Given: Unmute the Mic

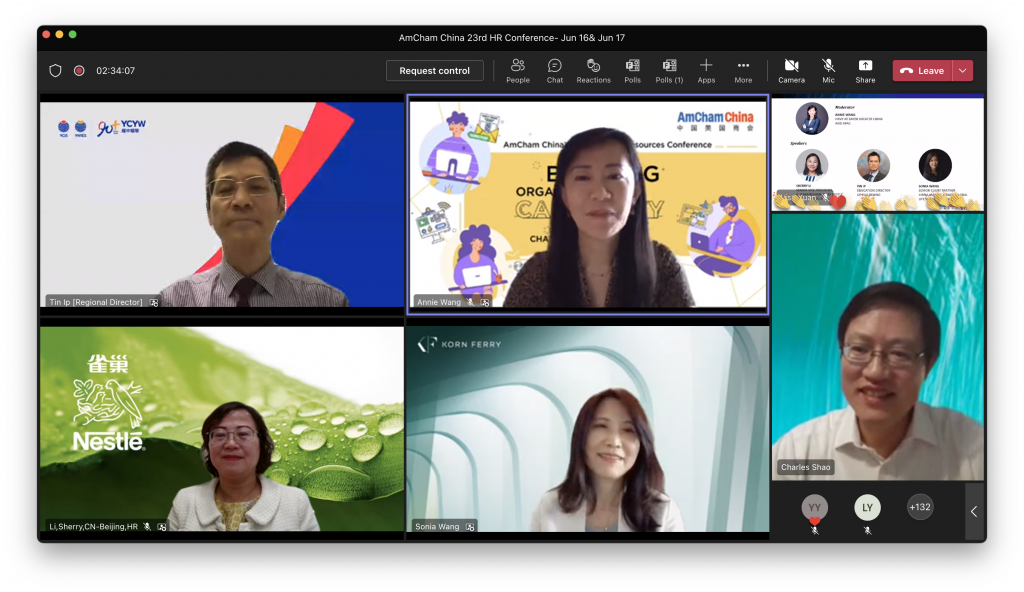Looking at the screenshot, I should [x=828, y=70].
